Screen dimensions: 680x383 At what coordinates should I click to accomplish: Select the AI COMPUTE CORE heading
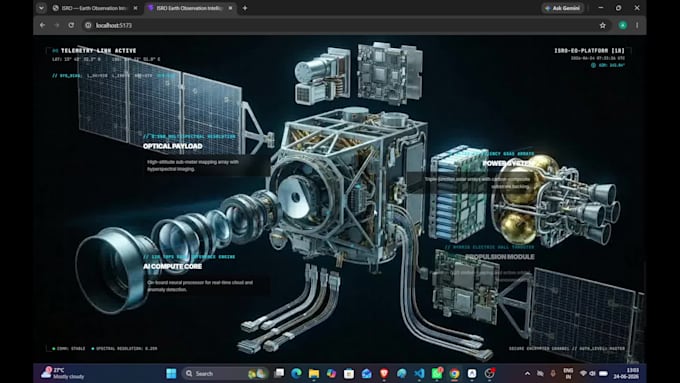(x=173, y=266)
